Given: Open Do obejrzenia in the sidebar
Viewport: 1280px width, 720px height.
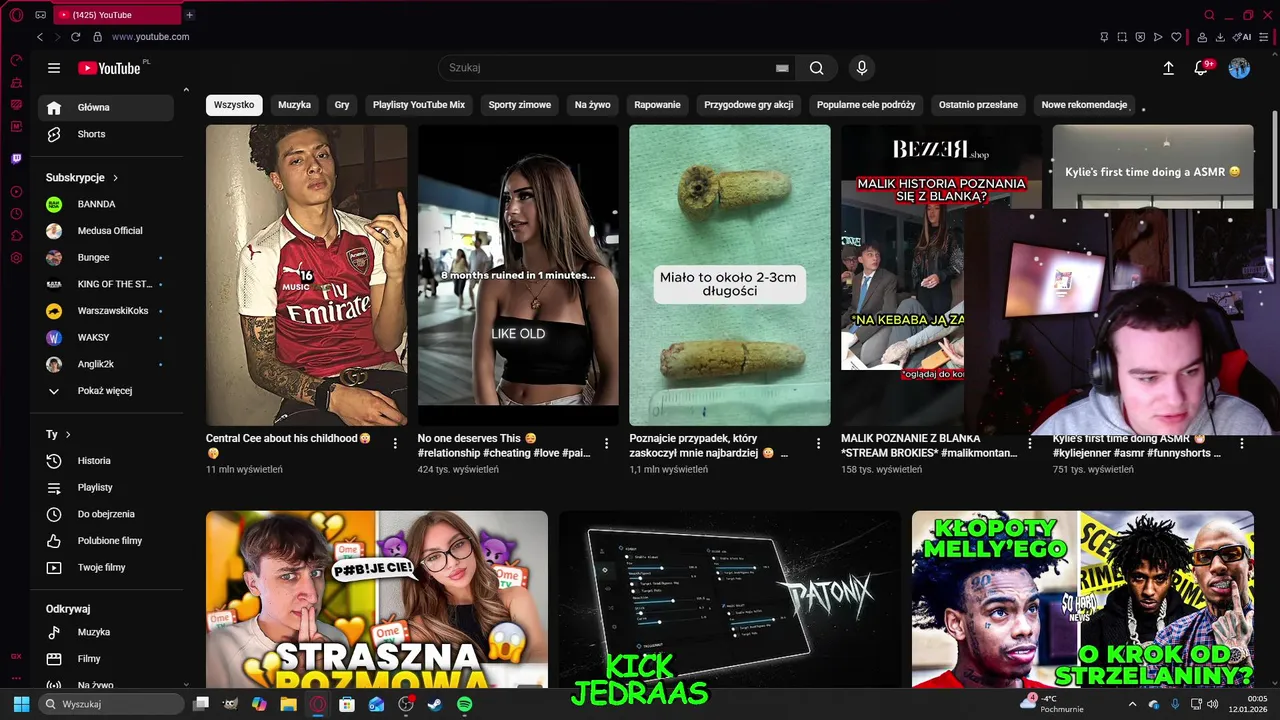Looking at the screenshot, I should (x=106, y=514).
